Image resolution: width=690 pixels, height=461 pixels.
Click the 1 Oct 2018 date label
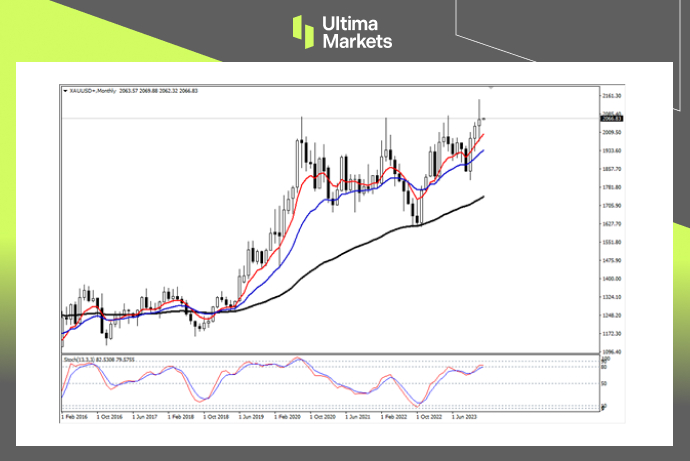pos(217,415)
